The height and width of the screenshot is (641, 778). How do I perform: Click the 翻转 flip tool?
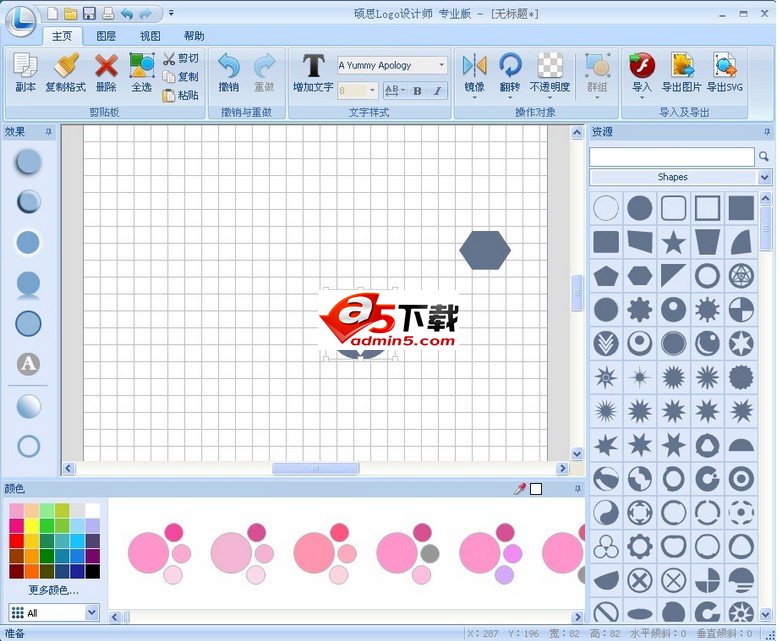point(510,73)
